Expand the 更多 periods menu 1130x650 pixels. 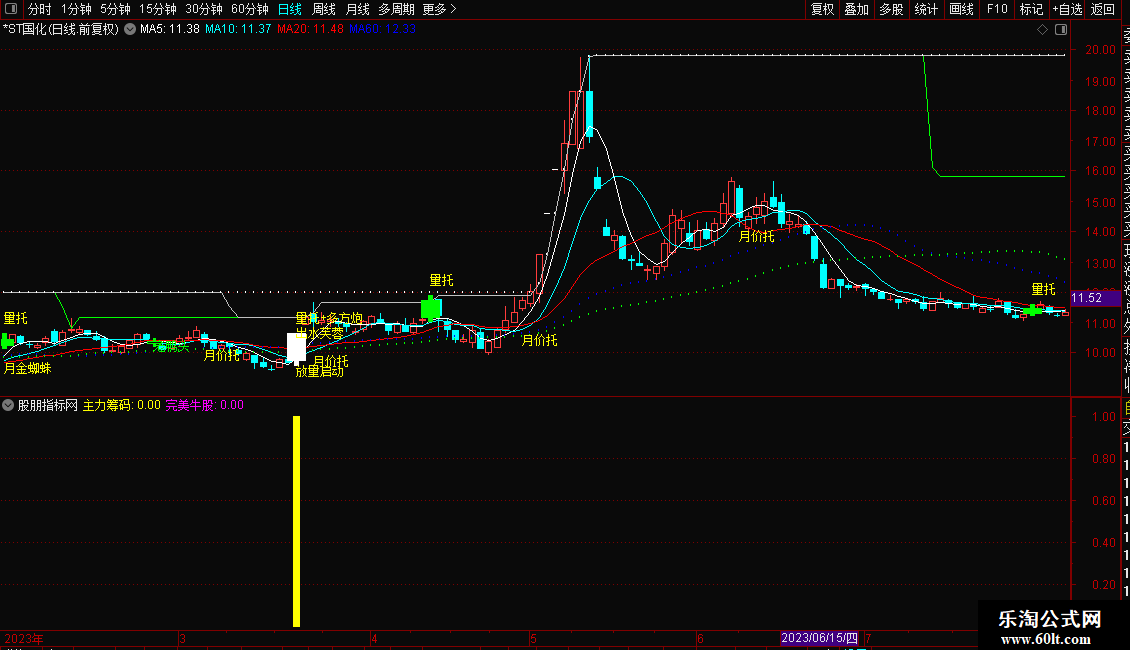click(x=439, y=9)
